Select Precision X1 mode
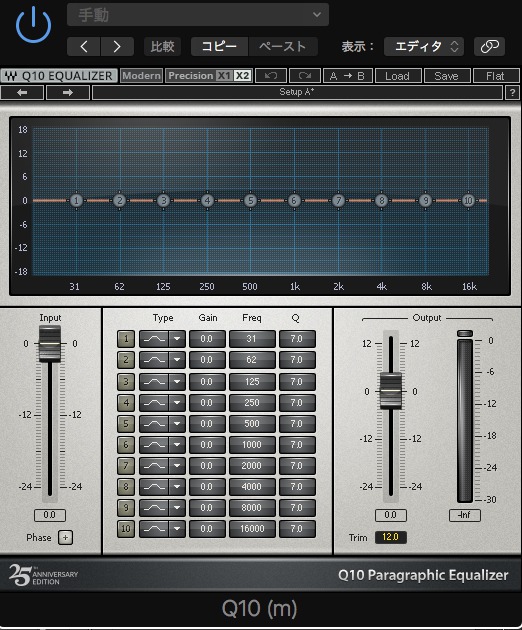This screenshot has height=630, width=522. click(x=224, y=76)
